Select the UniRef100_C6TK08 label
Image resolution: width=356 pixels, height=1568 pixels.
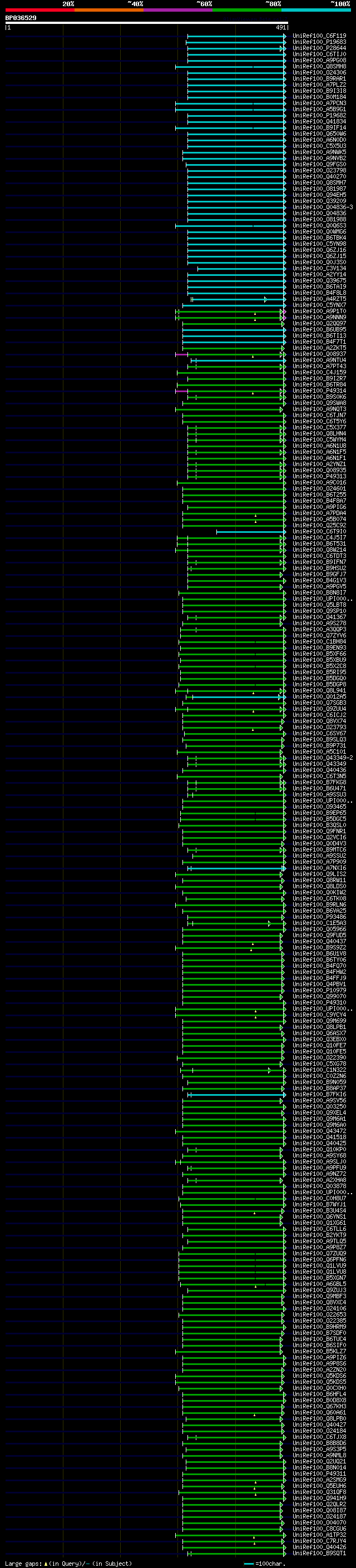pyautogui.click(x=319, y=899)
